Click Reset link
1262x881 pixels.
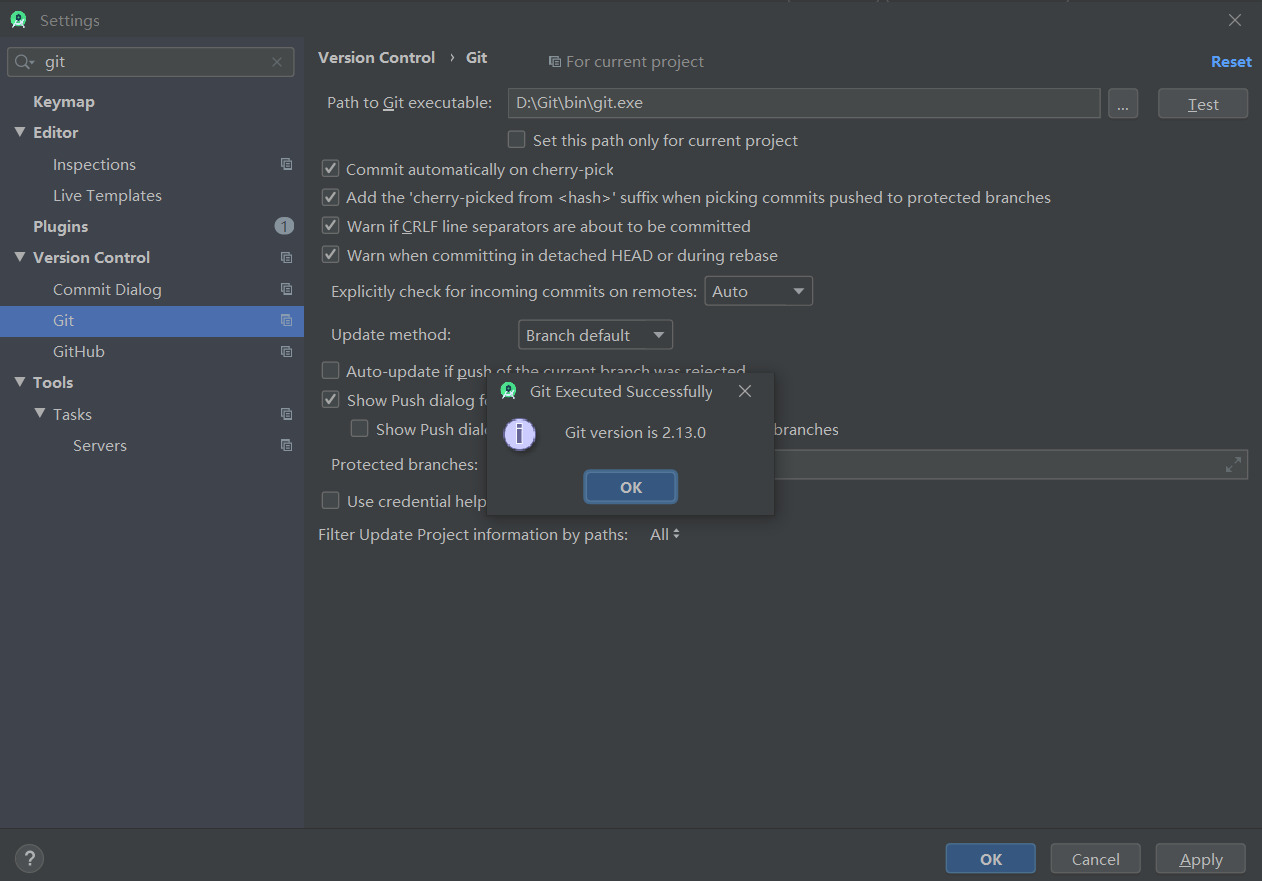[1231, 62]
